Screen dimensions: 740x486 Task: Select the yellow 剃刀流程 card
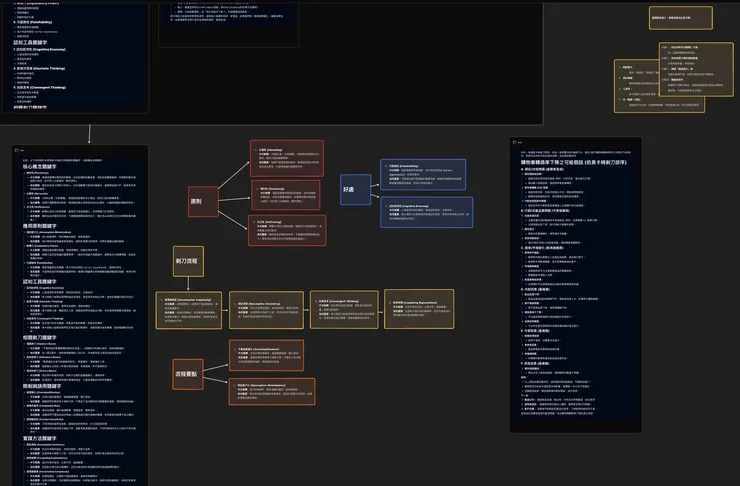(x=188, y=261)
